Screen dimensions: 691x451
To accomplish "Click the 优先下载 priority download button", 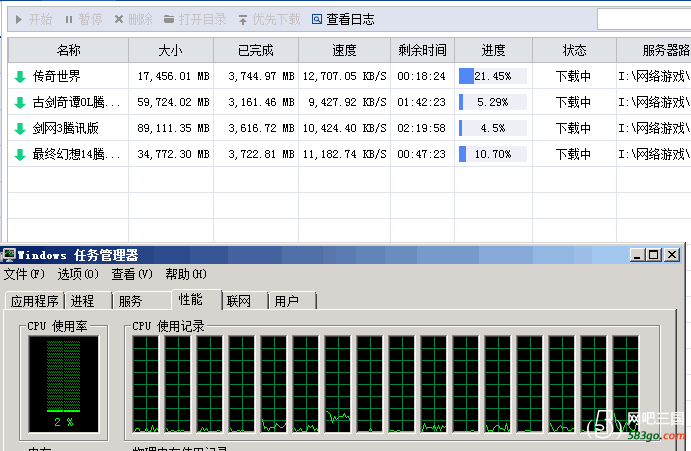I will 269,19.
